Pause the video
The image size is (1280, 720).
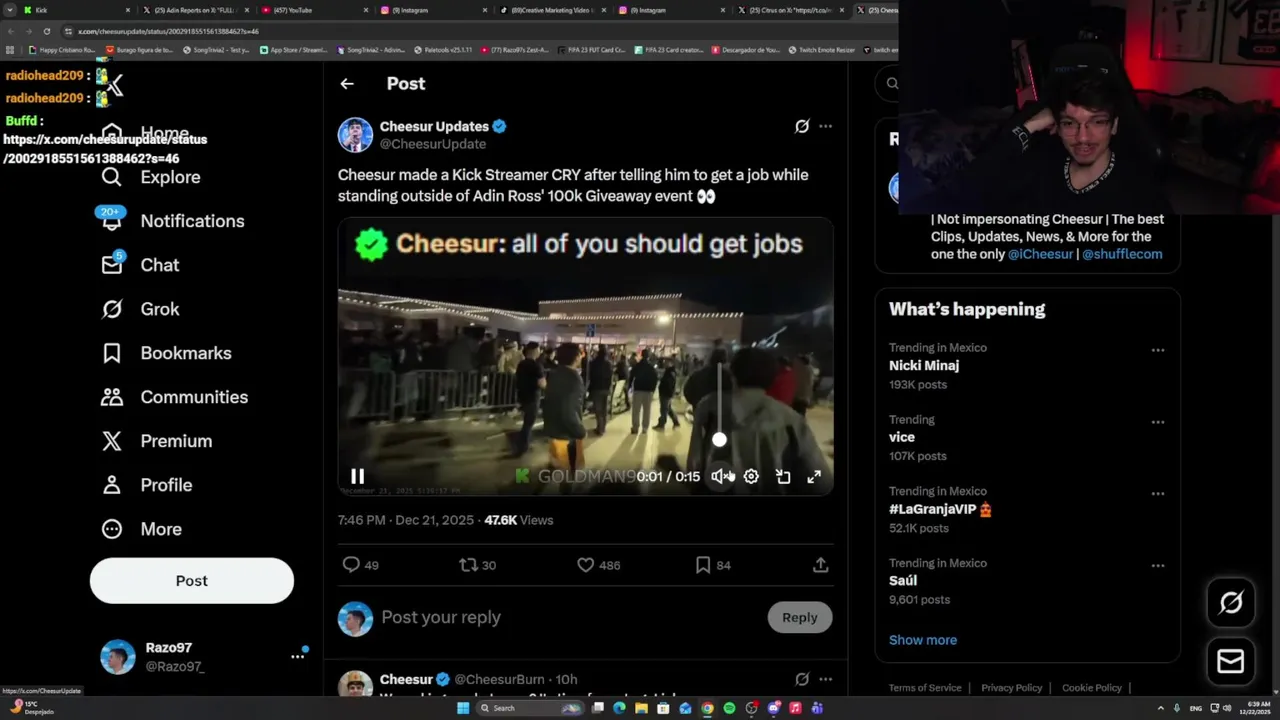click(x=357, y=477)
